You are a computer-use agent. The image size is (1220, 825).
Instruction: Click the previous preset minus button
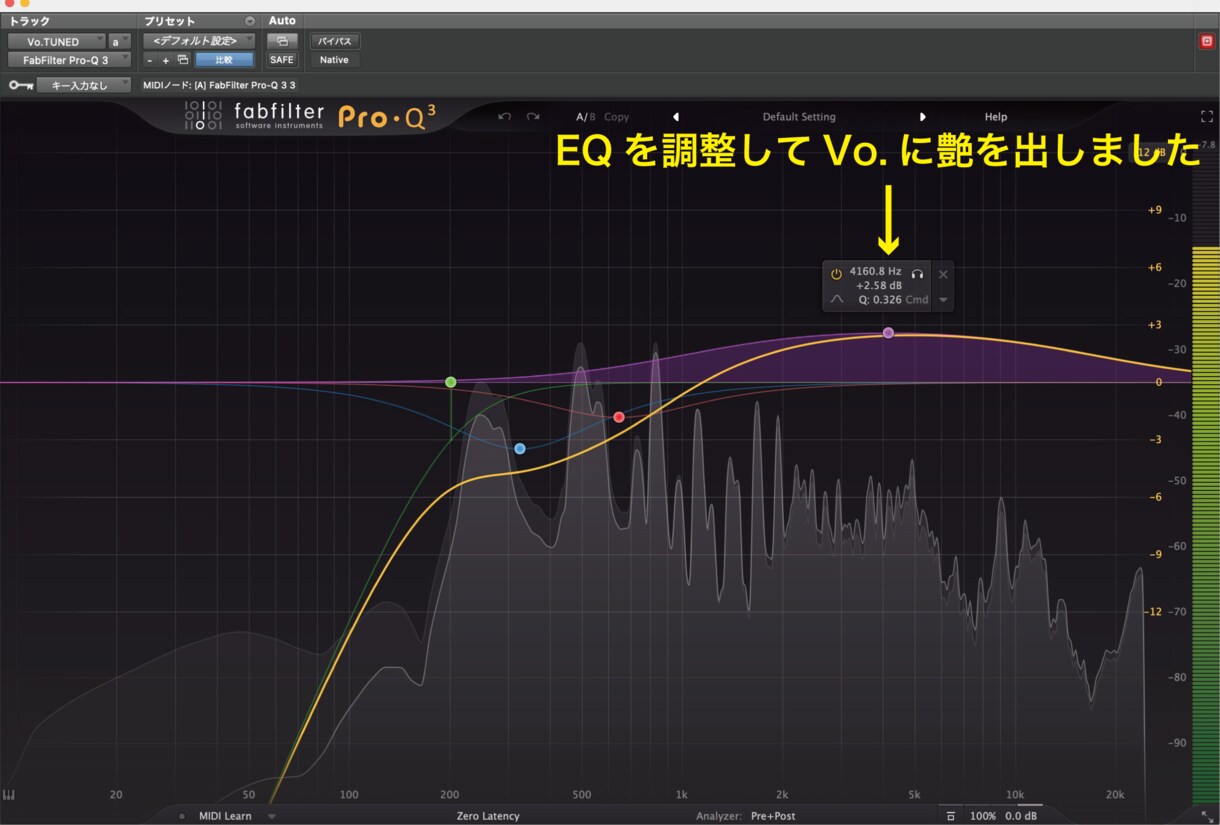coord(150,60)
